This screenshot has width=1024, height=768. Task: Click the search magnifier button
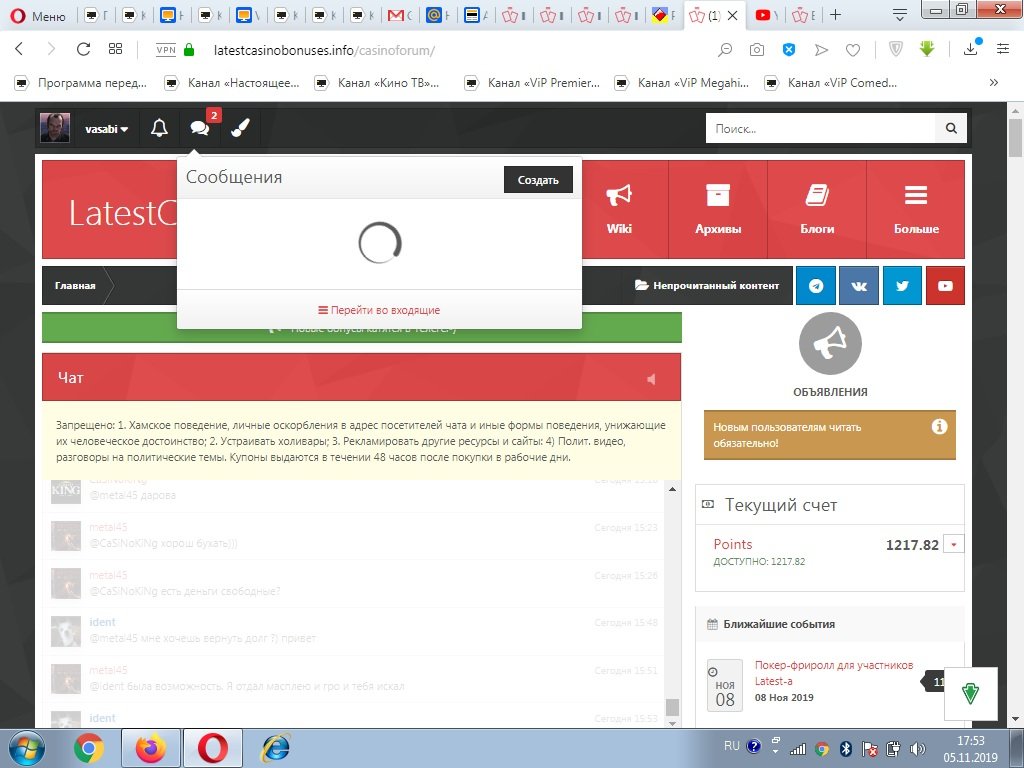coord(951,129)
